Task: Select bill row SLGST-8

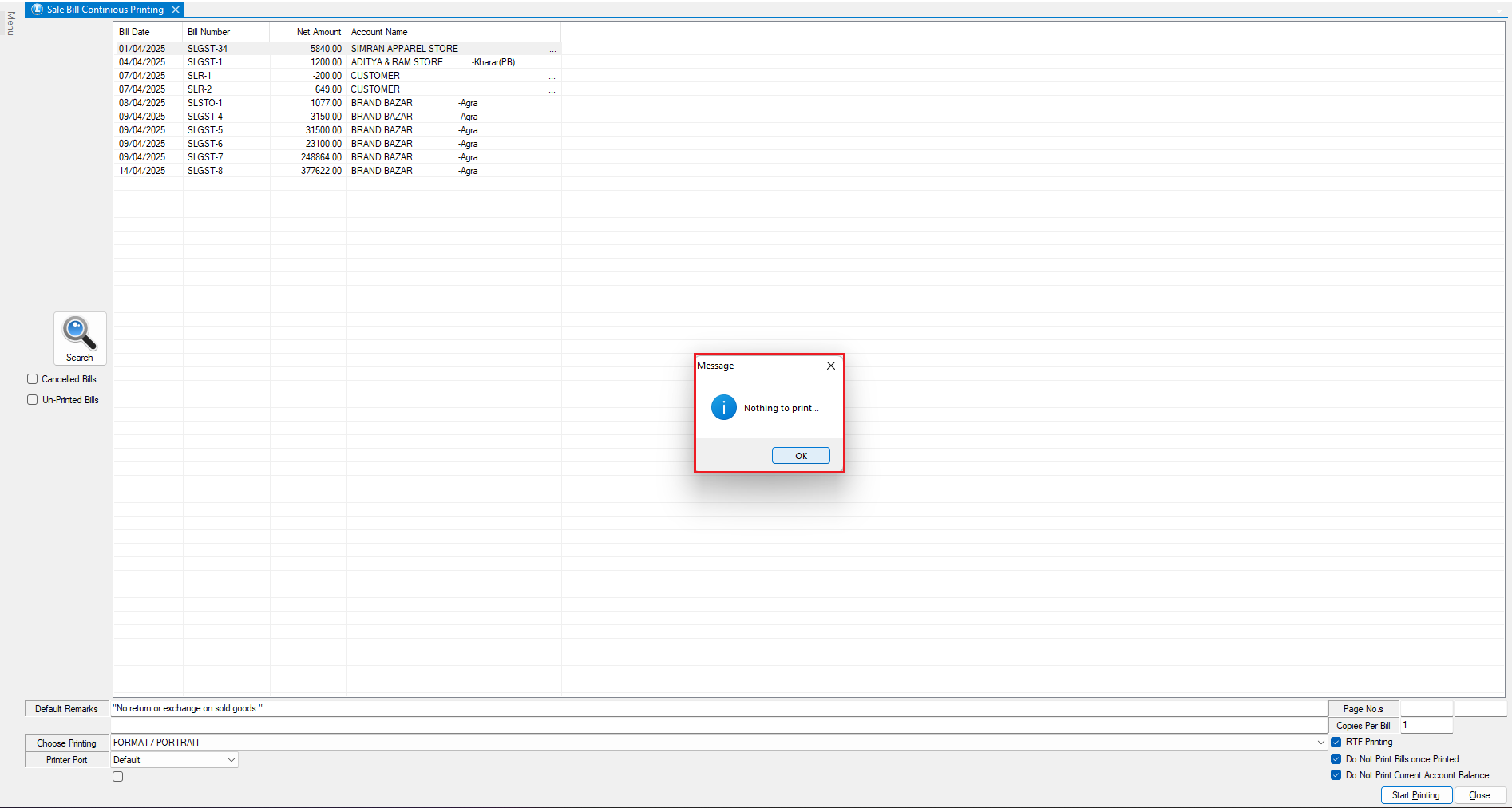Action: tap(205, 171)
